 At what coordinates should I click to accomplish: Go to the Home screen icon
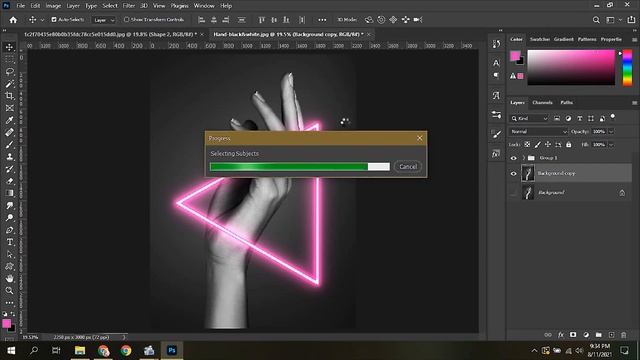click(13, 20)
